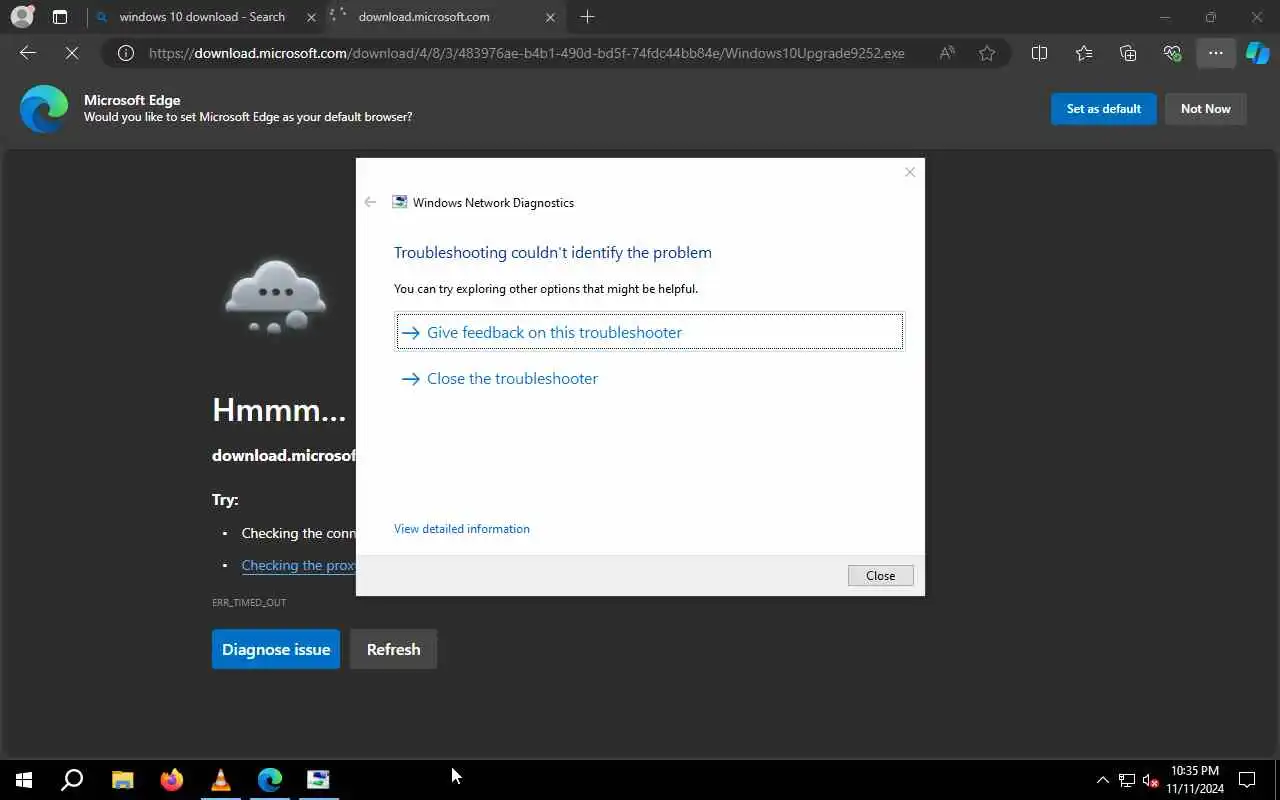Click the back arrow in Network Diagnostics dialog
Screen dimensions: 1280x800
(370, 202)
